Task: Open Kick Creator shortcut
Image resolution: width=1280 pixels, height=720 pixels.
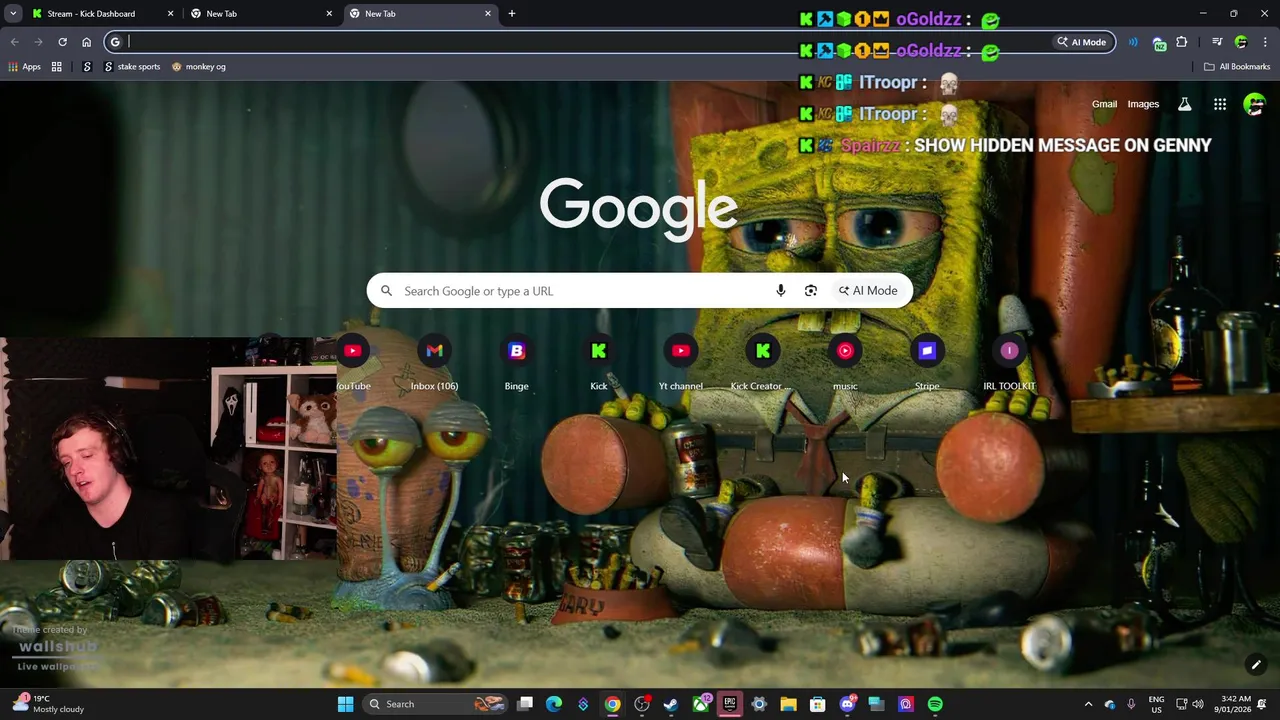Action: [762, 364]
